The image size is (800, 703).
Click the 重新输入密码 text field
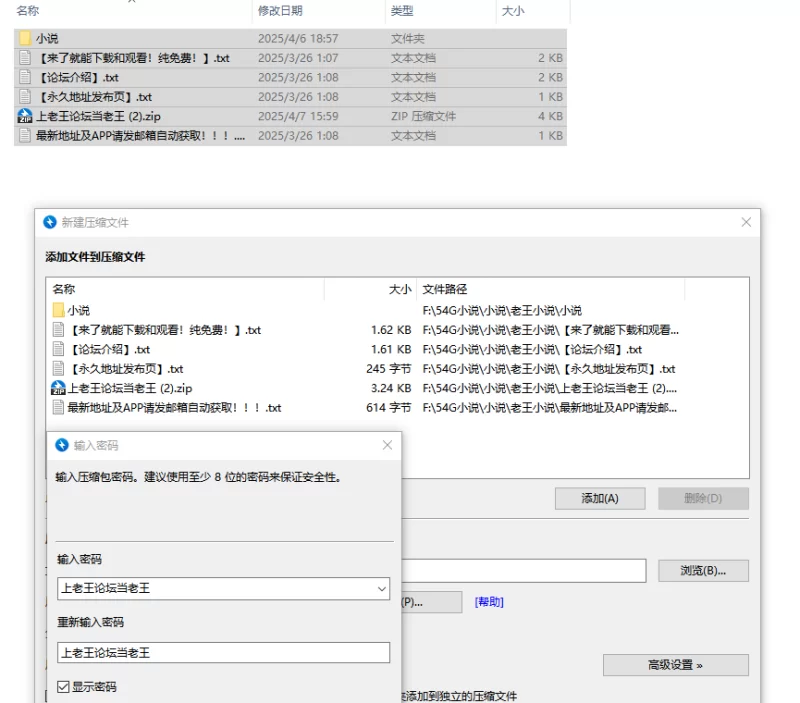[x=223, y=652]
